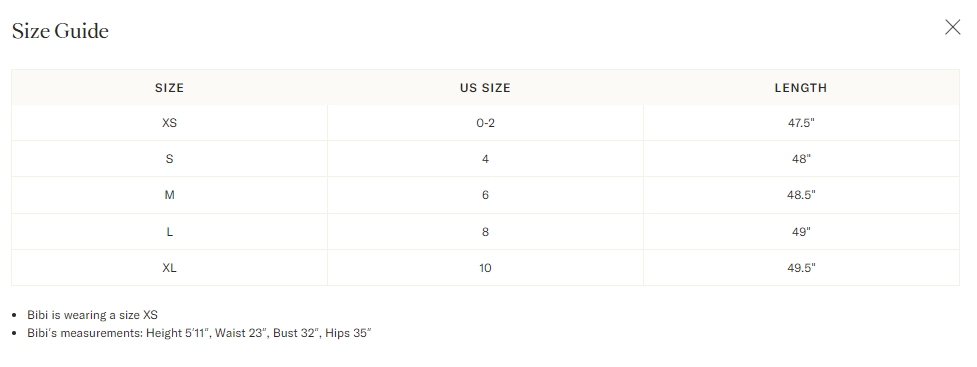The width and height of the screenshot is (977, 367).
Task: Select the S size cell
Action: tap(169, 159)
